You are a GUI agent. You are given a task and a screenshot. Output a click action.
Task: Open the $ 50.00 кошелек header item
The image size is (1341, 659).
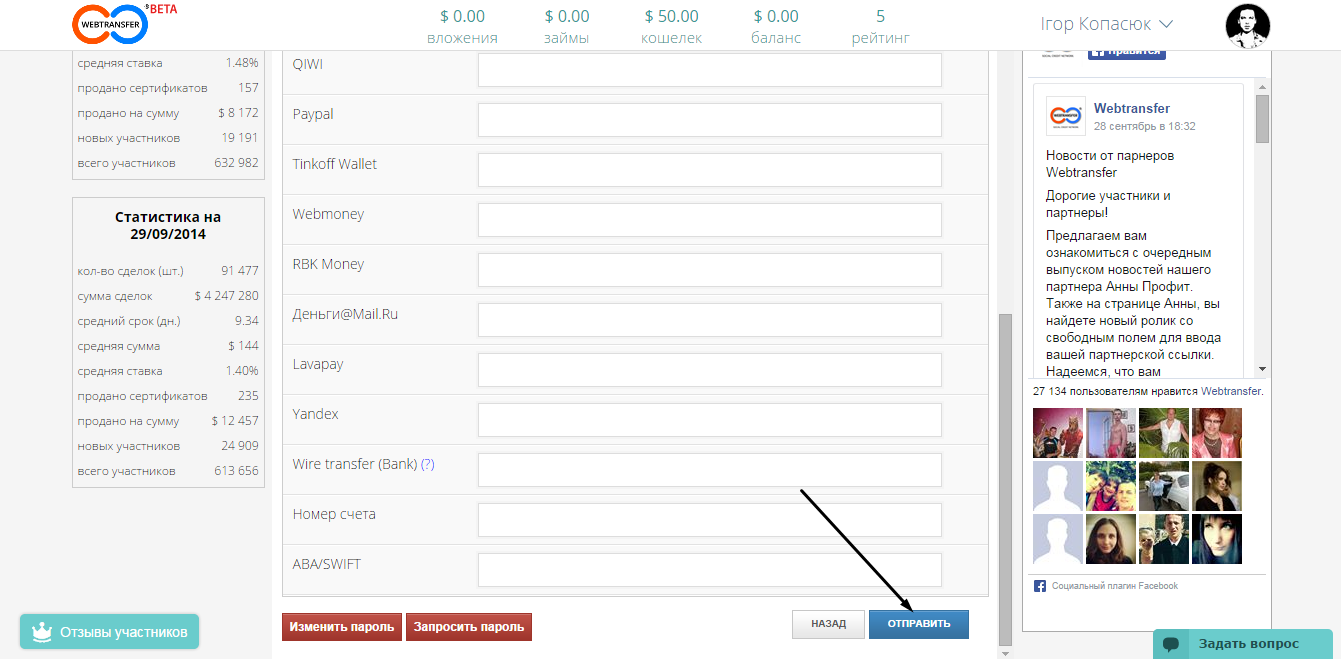[x=672, y=27]
